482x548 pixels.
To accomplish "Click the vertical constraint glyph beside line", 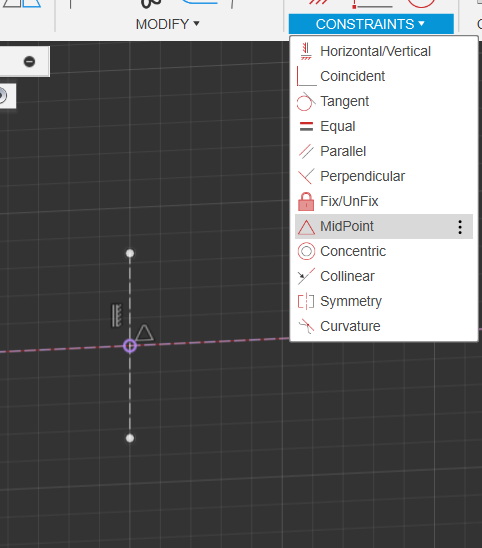I will (x=117, y=315).
